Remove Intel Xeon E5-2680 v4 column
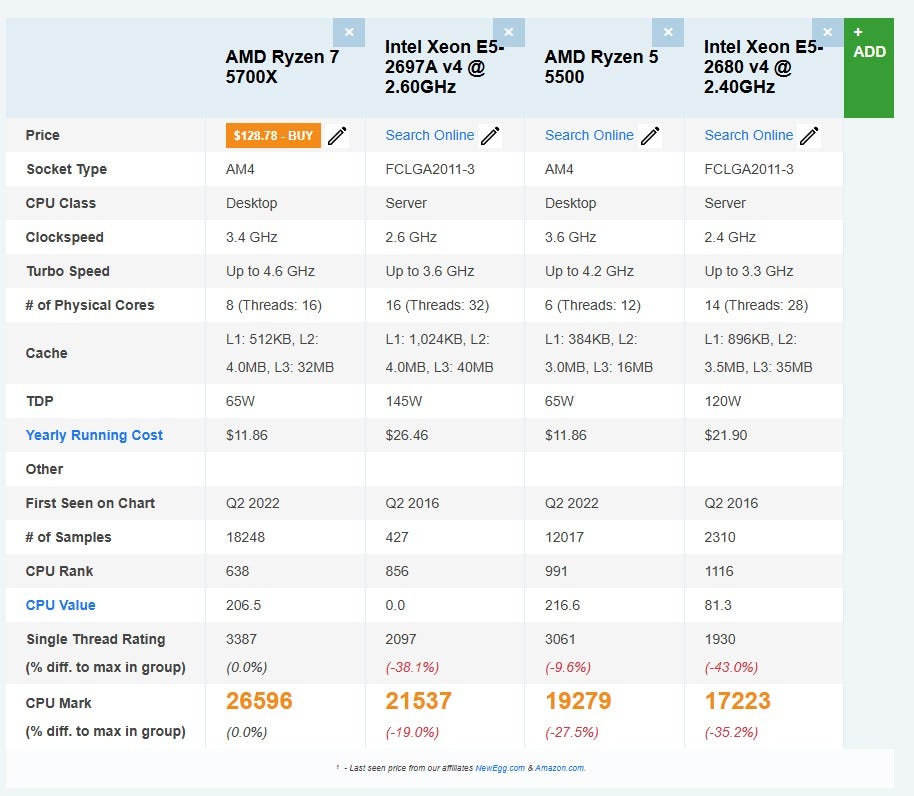The width and height of the screenshot is (914, 796). tap(827, 32)
